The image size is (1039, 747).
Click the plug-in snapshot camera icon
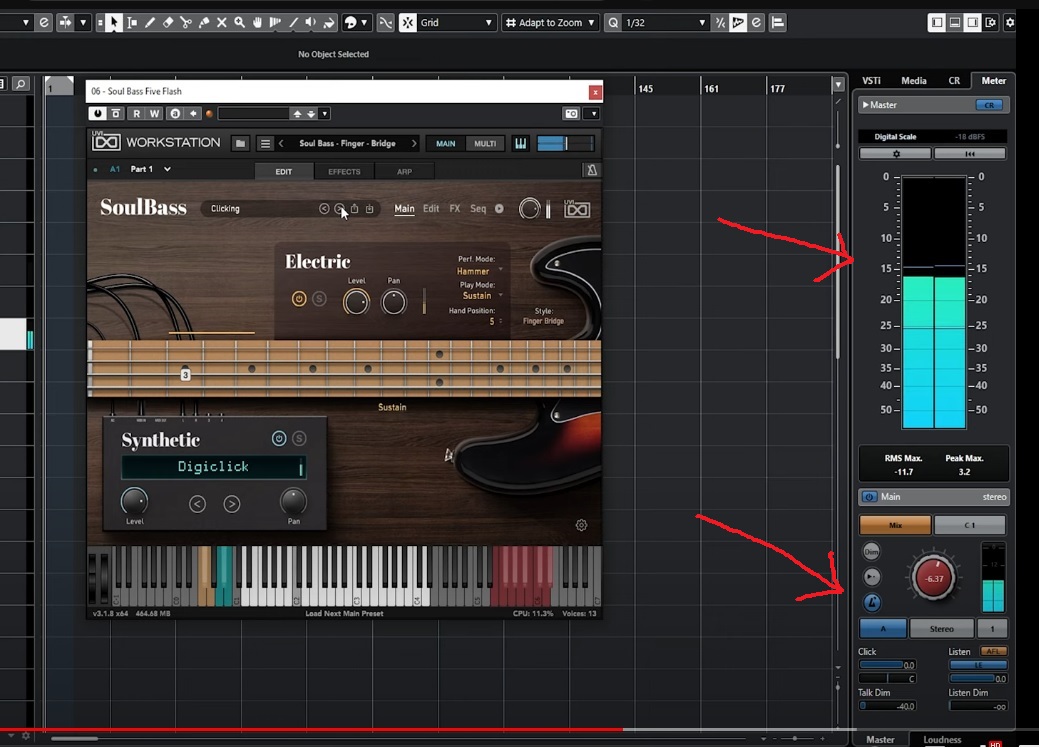(x=571, y=113)
